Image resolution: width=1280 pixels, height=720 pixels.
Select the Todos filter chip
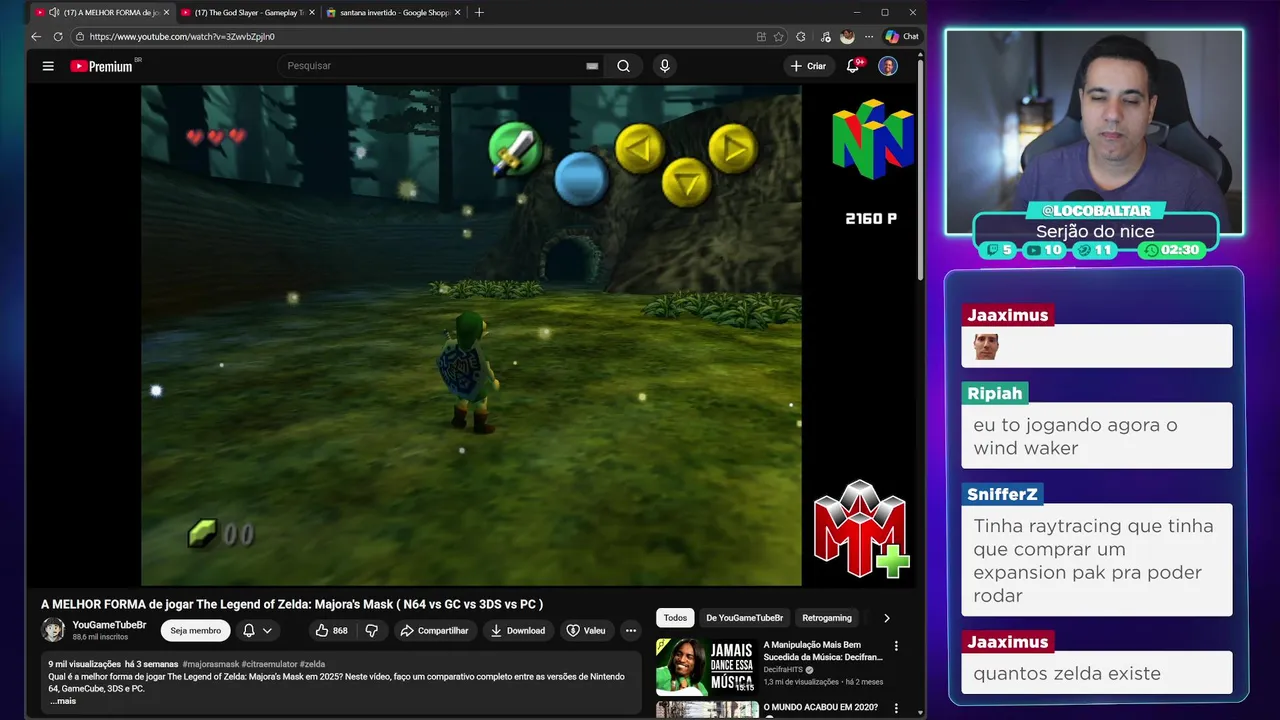[x=675, y=618]
